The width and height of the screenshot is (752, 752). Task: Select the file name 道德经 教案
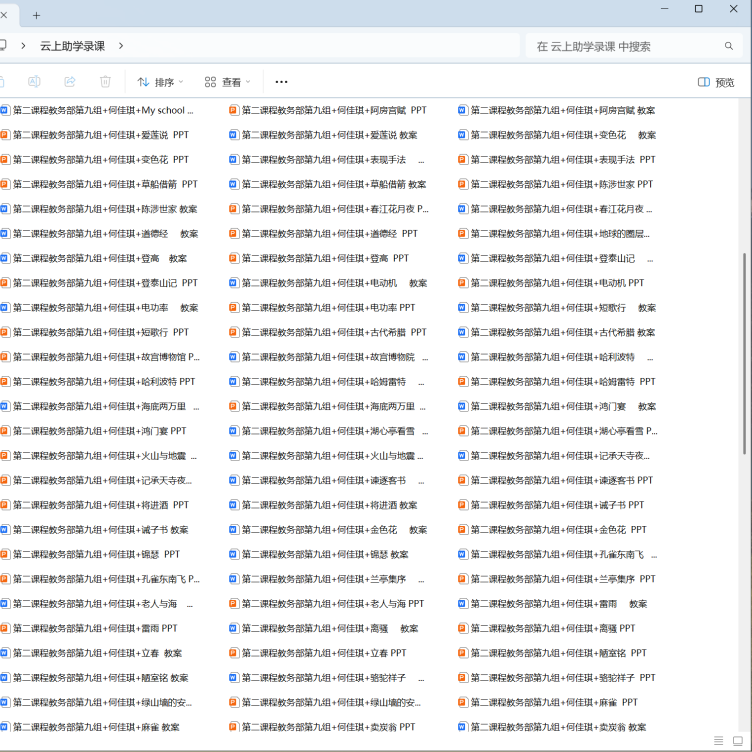point(106,234)
